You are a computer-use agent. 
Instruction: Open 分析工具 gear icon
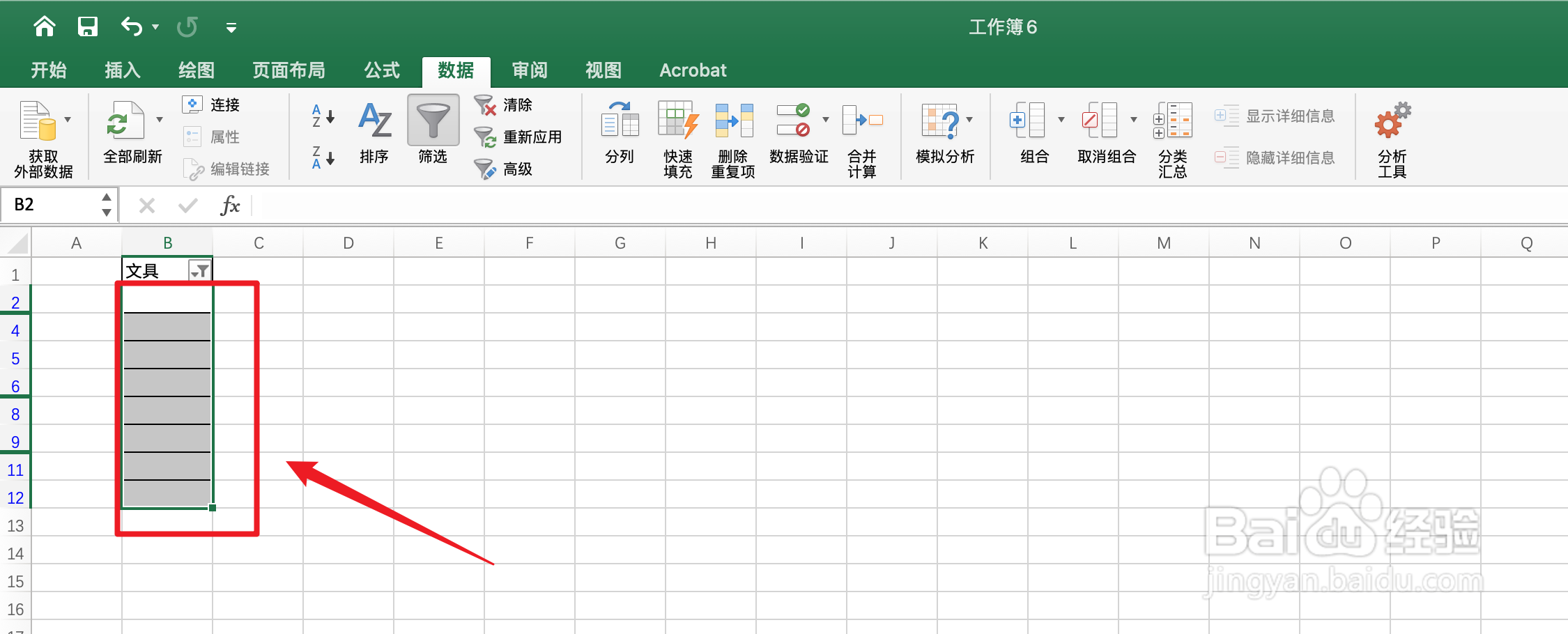(1392, 120)
